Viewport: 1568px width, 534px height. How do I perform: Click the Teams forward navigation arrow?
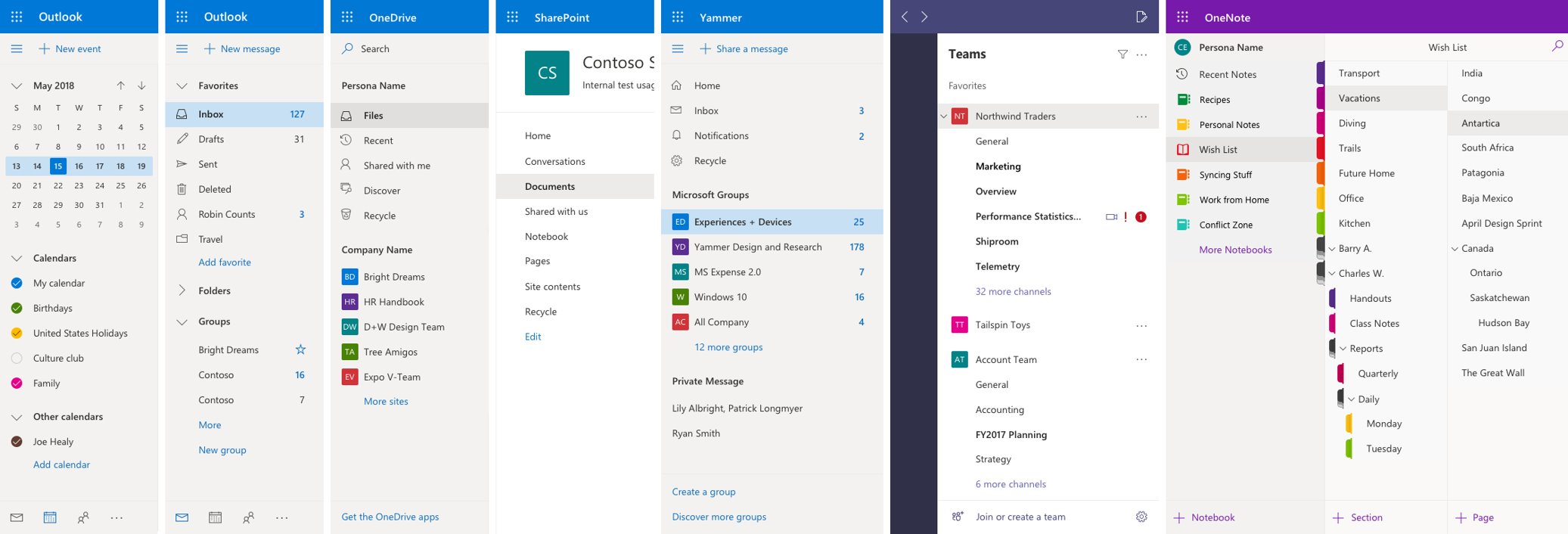click(x=924, y=17)
